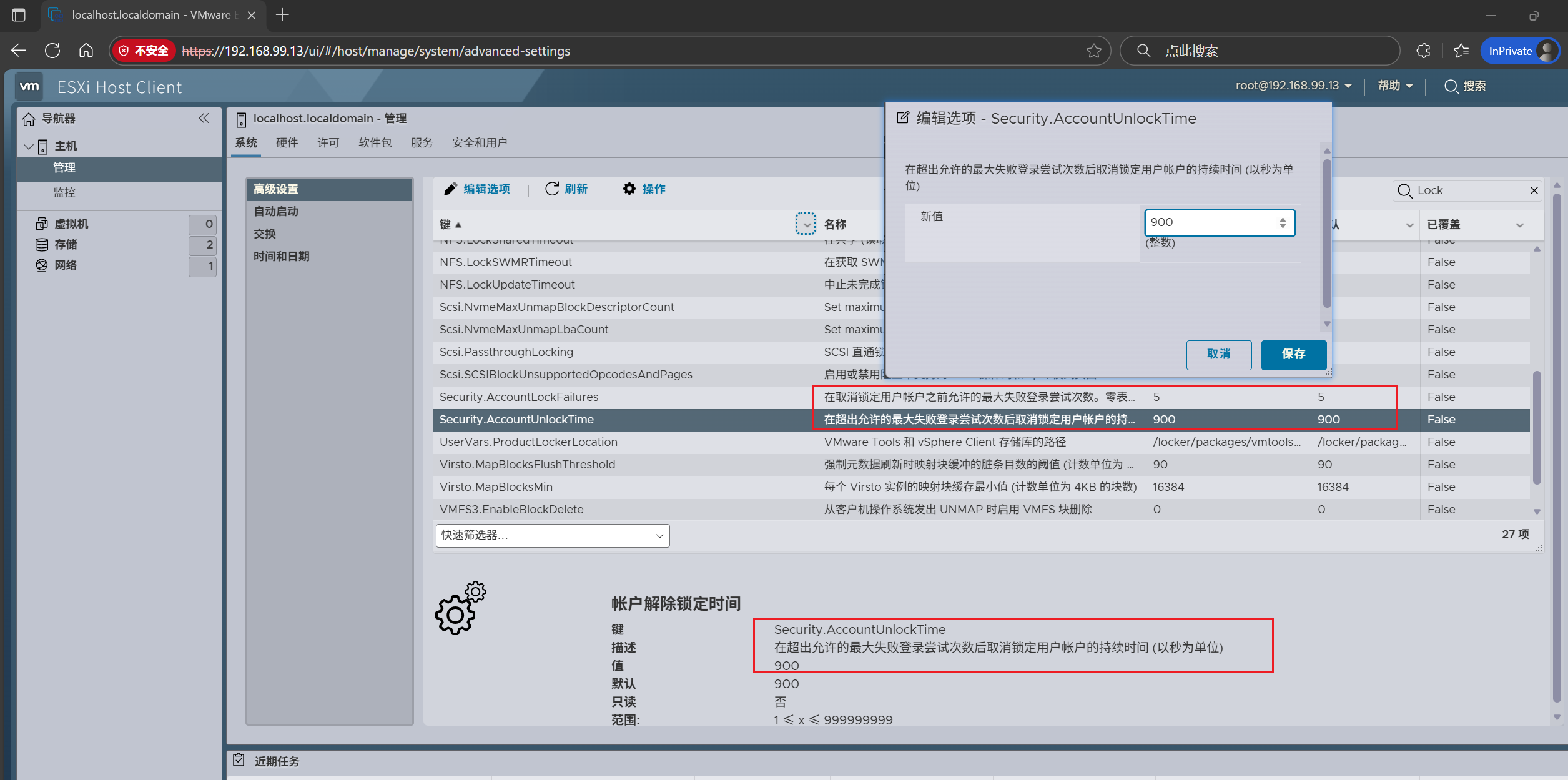Viewport: 1568px width, 780px height.
Task: Open the 快速筛选器 quick filter dropdown
Action: [553, 535]
